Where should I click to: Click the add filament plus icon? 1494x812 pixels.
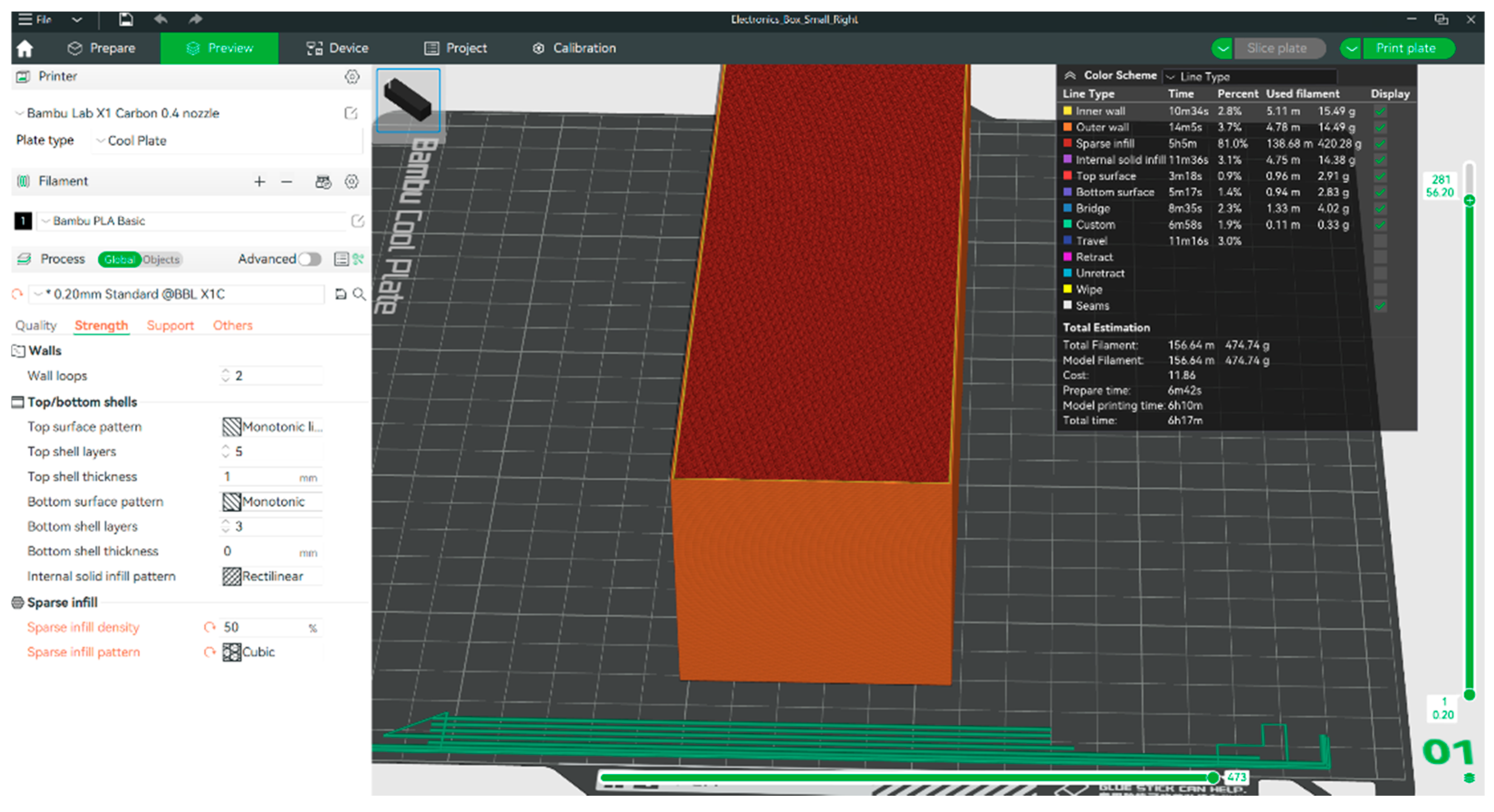tap(259, 182)
